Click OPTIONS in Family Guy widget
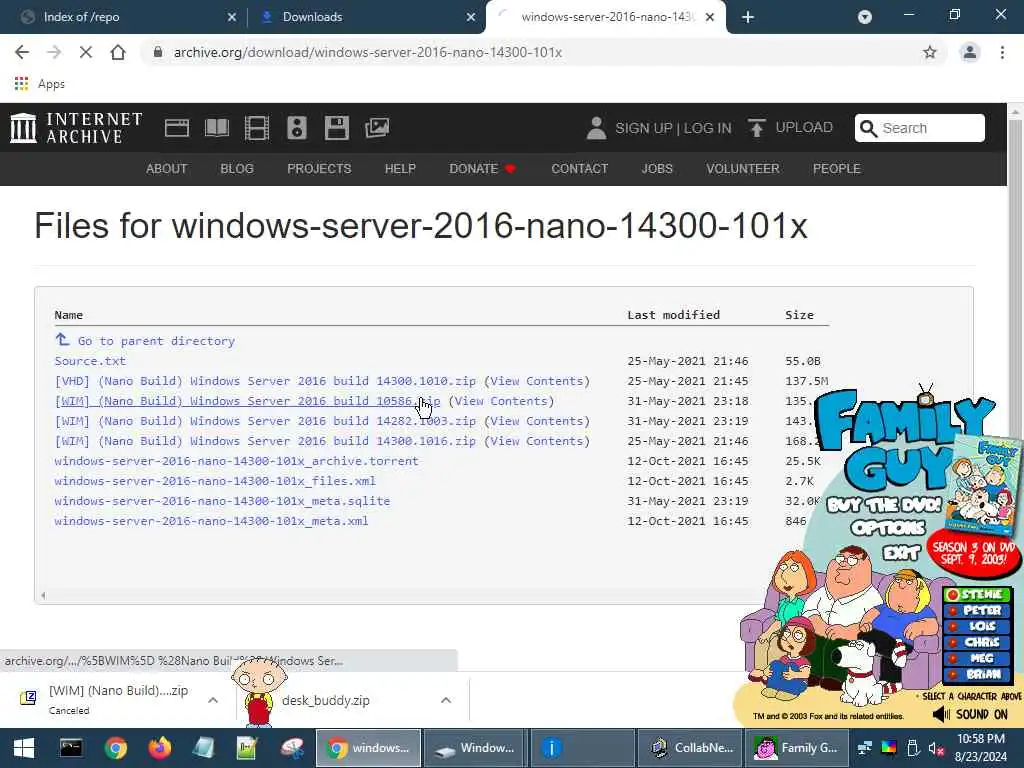Screen dimensions: 1024x768 888,528
